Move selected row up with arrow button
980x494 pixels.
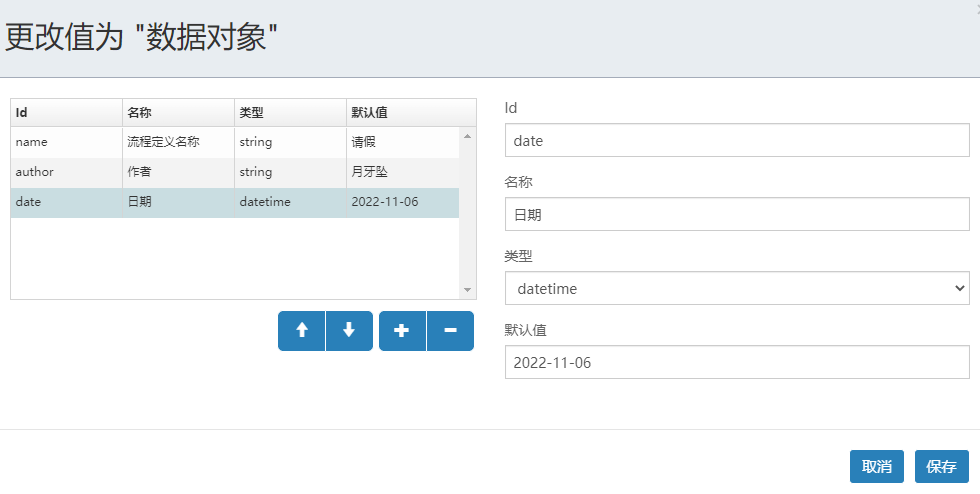(302, 331)
